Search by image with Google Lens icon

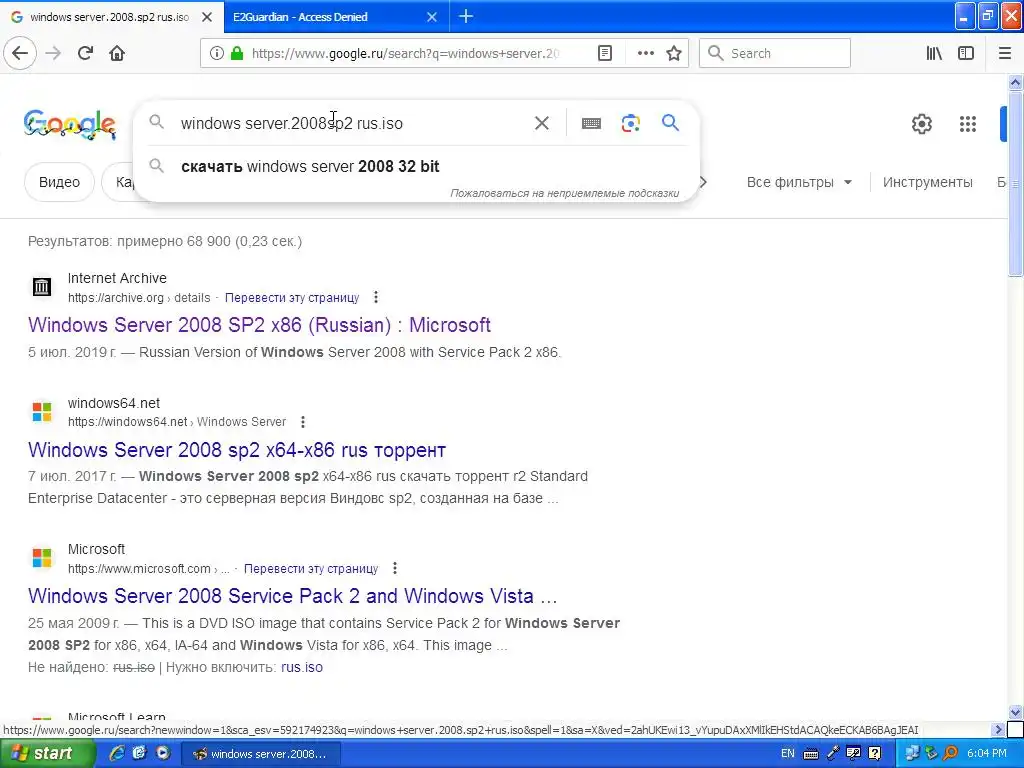(x=631, y=123)
